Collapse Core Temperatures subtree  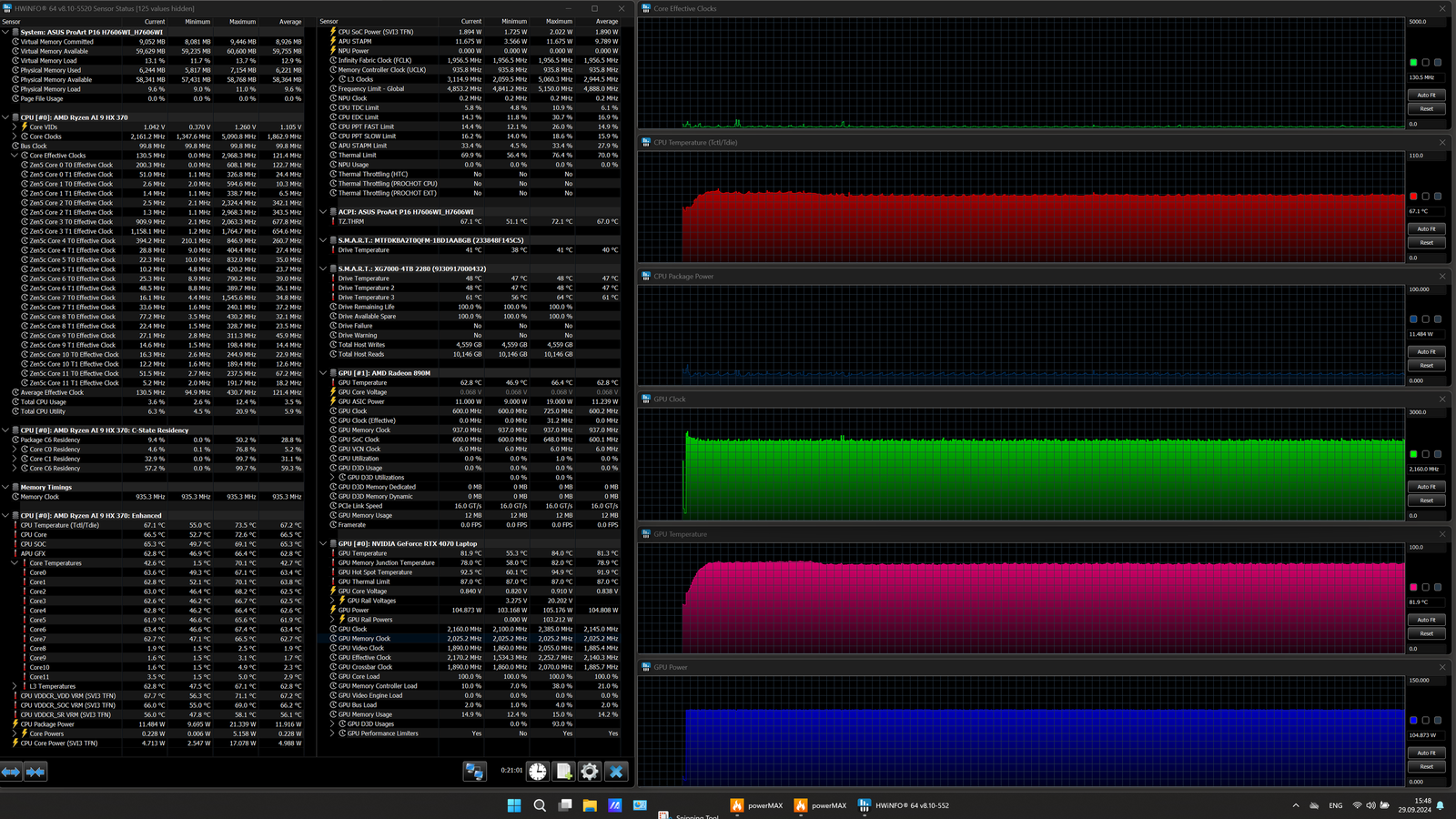[x=15, y=563]
